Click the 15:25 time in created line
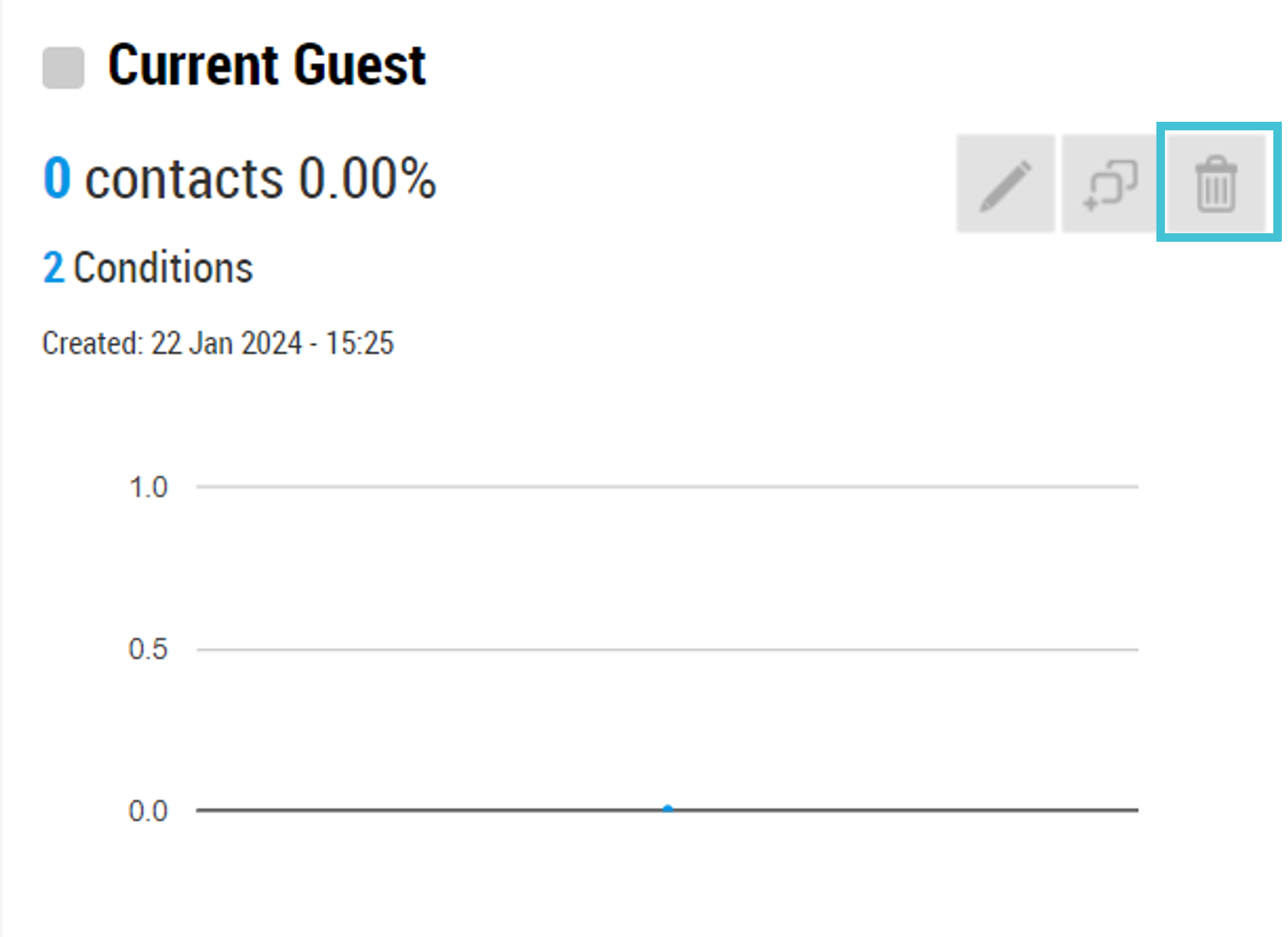Image resolution: width=1288 pixels, height=937 pixels. [x=359, y=343]
